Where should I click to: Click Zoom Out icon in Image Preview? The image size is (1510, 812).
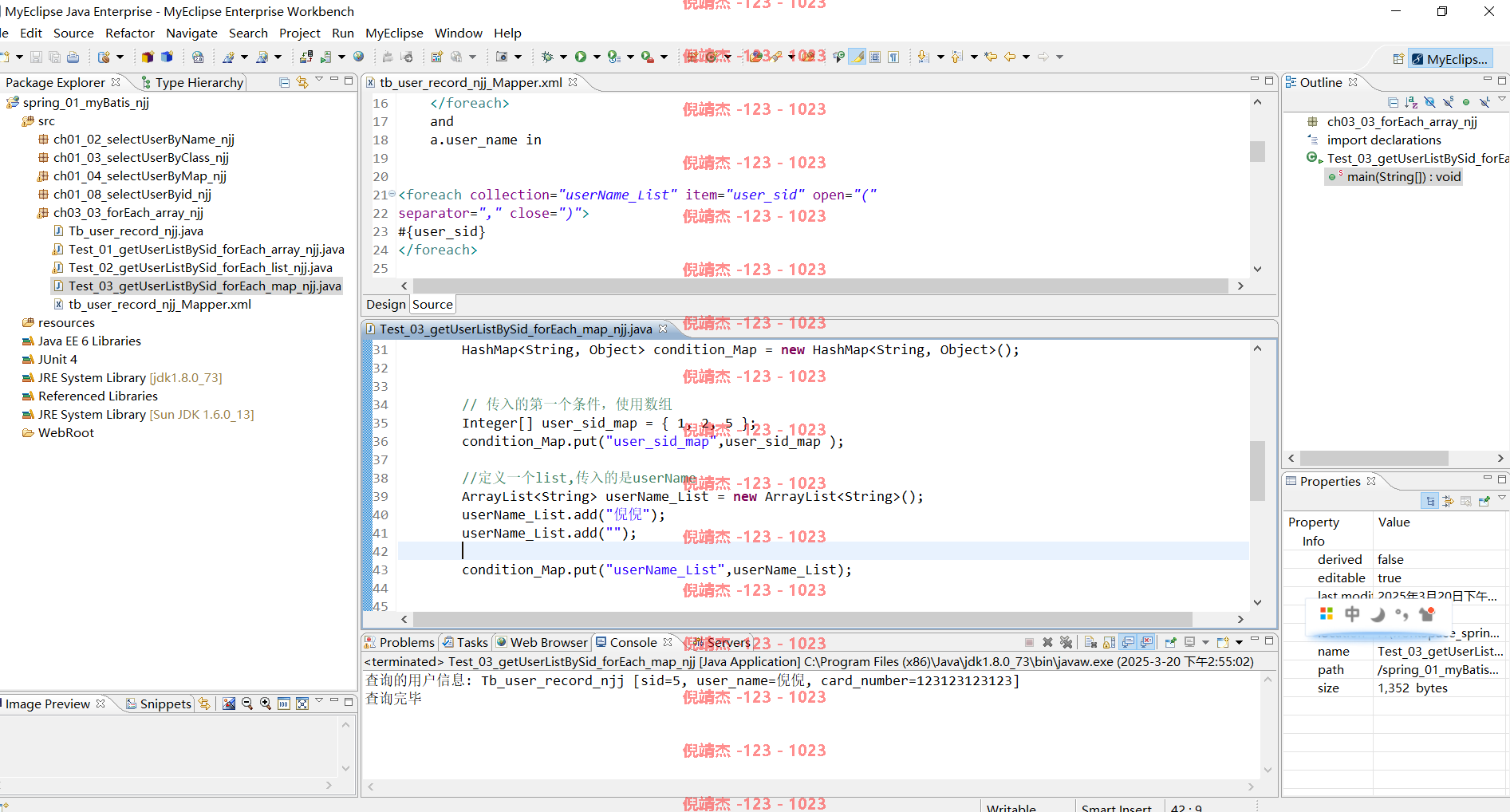pyautogui.click(x=247, y=704)
